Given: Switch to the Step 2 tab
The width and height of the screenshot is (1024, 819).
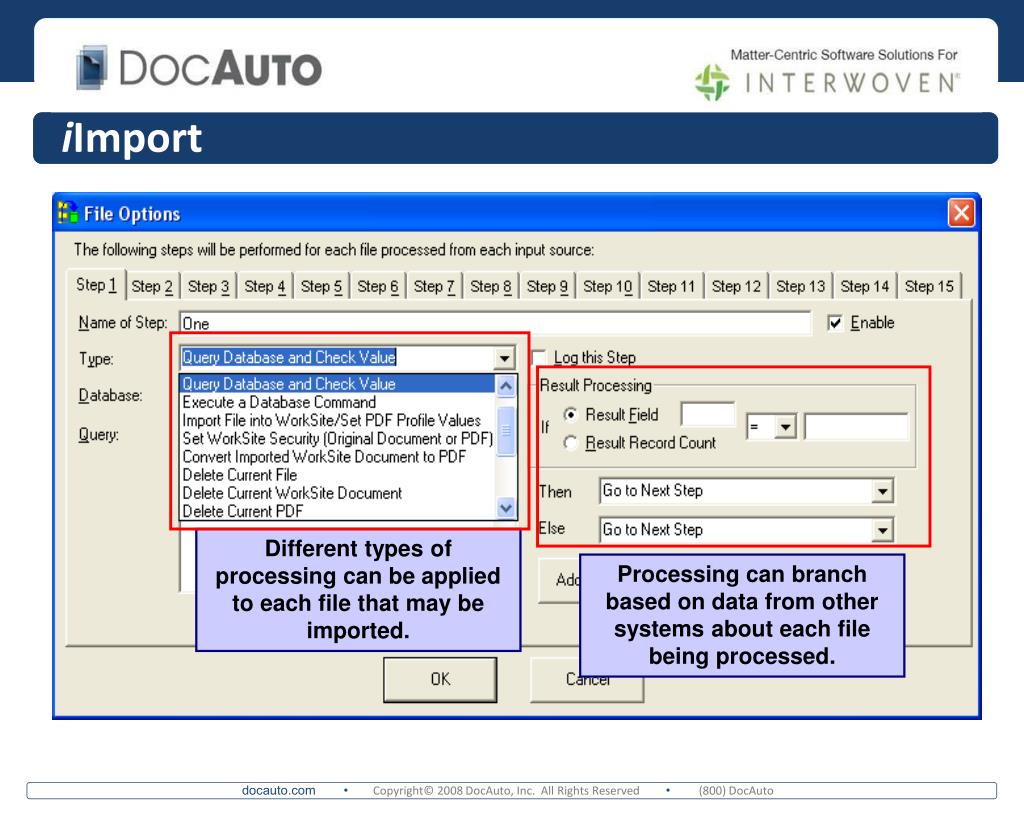Looking at the screenshot, I should [152, 286].
